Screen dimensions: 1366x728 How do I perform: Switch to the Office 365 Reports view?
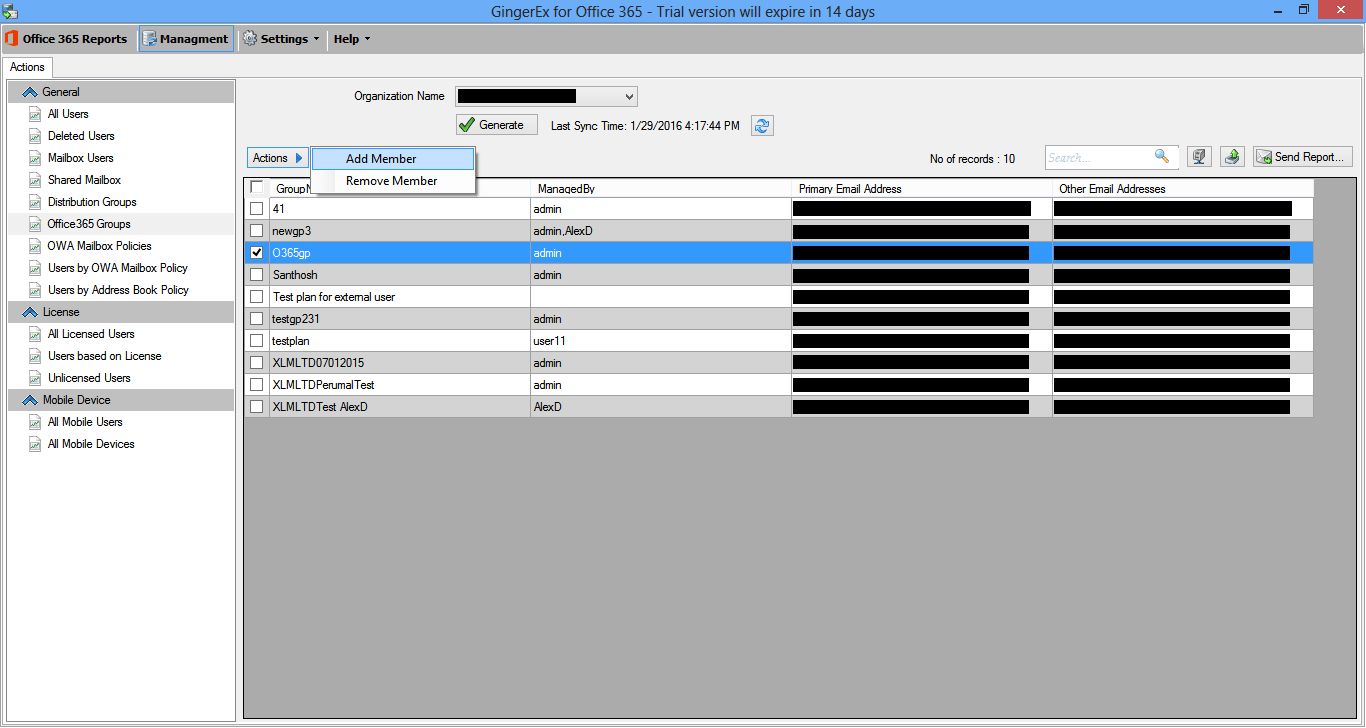click(x=67, y=39)
